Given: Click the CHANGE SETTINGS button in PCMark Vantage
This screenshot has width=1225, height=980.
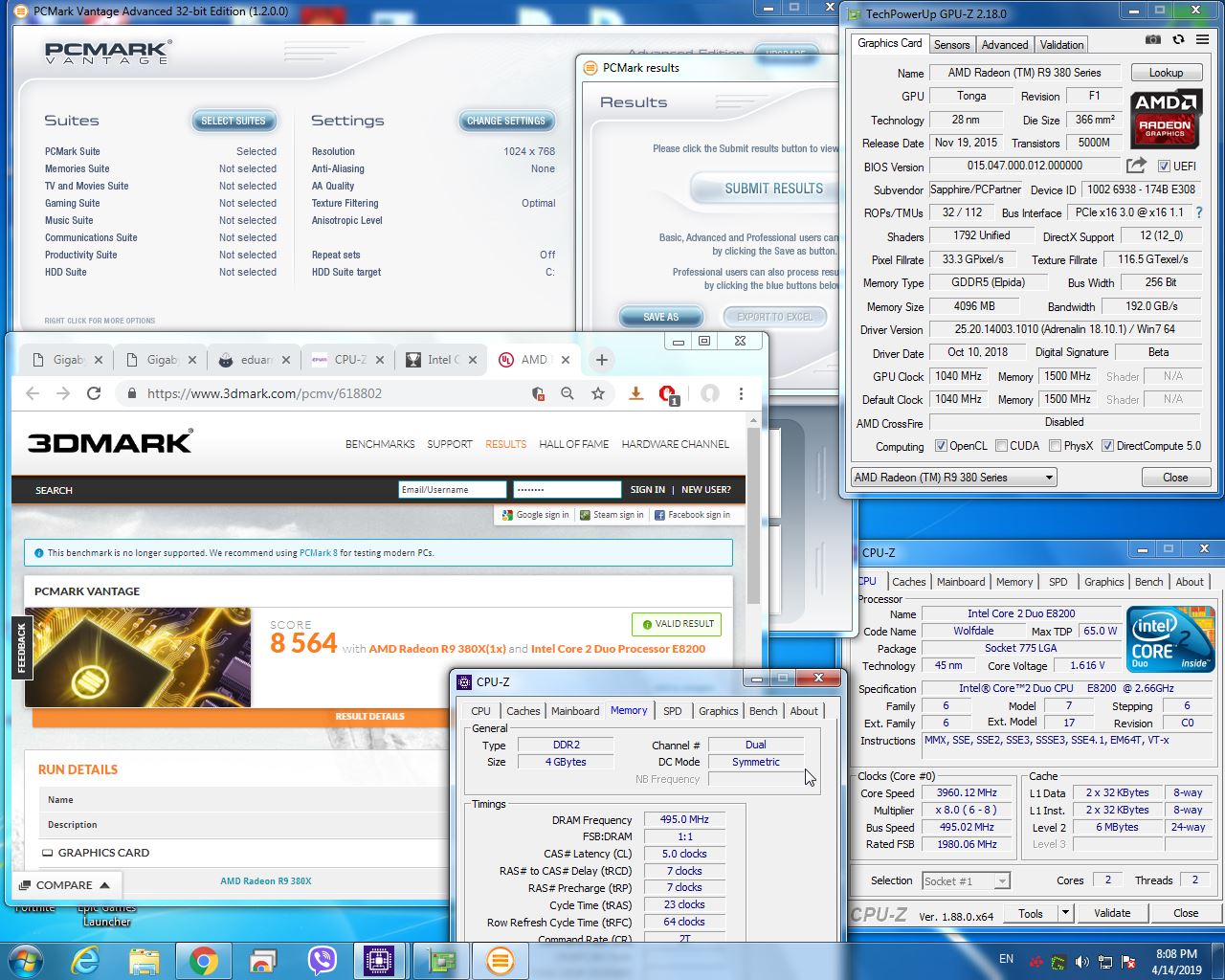Looking at the screenshot, I should pos(505,121).
